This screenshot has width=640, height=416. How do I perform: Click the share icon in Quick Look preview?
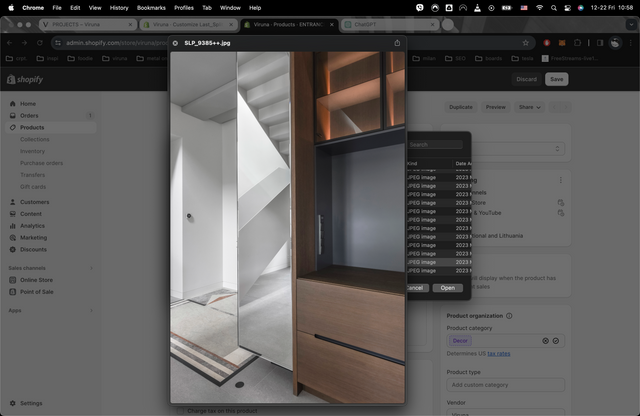point(397,43)
